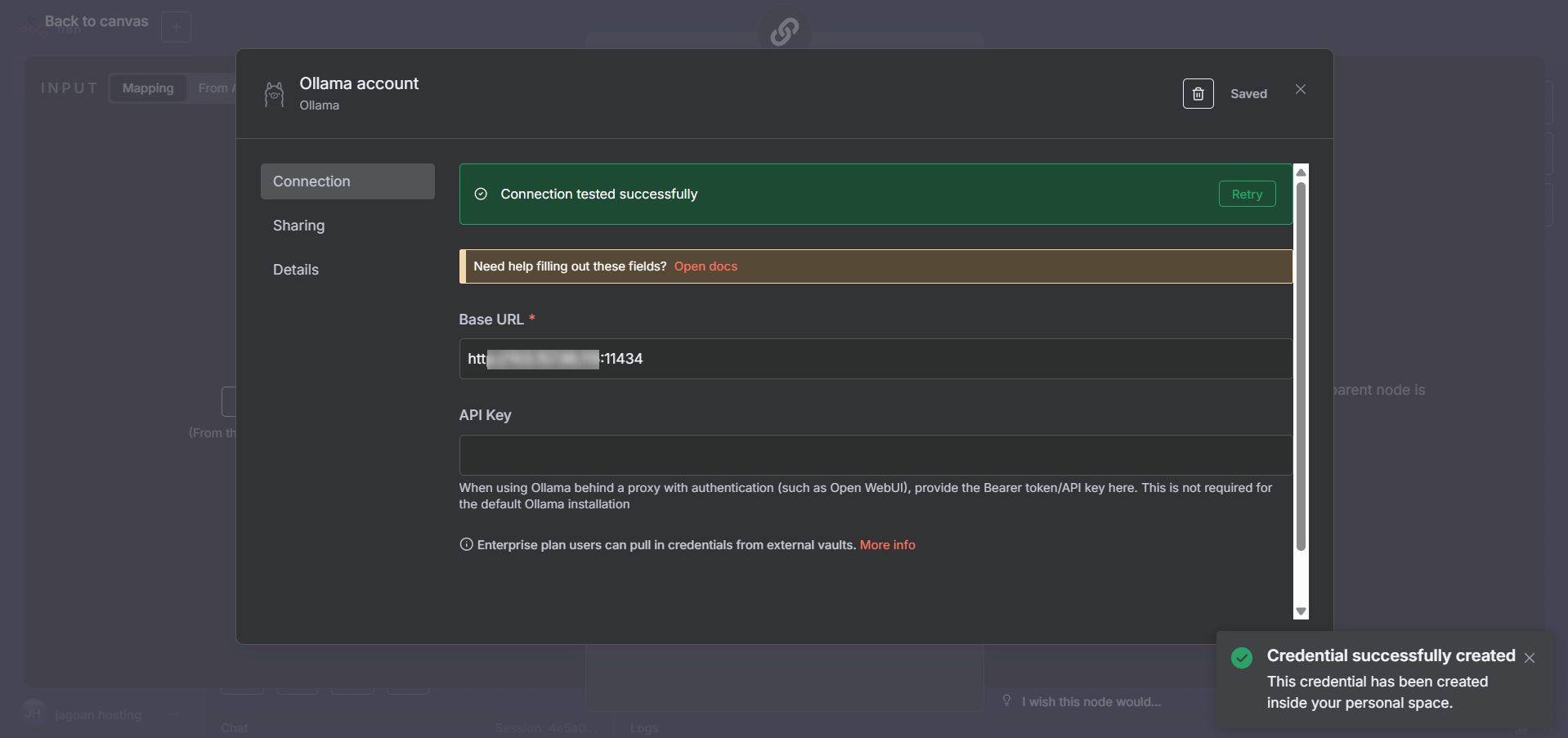Image resolution: width=1568 pixels, height=738 pixels.
Task: Dismiss the Credential successfully created toast
Action: tap(1530, 658)
